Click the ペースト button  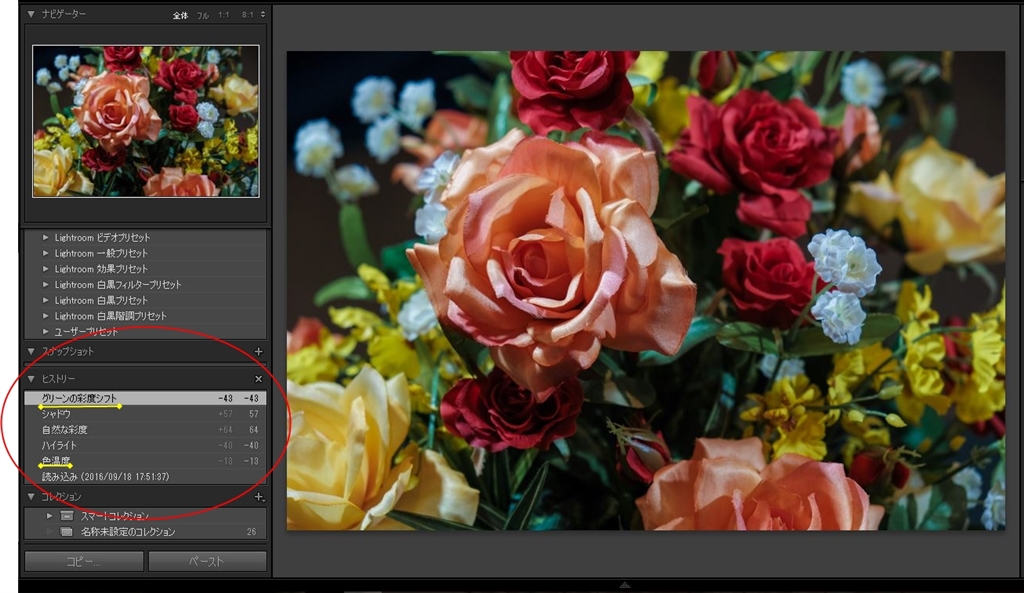click(207, 562)
